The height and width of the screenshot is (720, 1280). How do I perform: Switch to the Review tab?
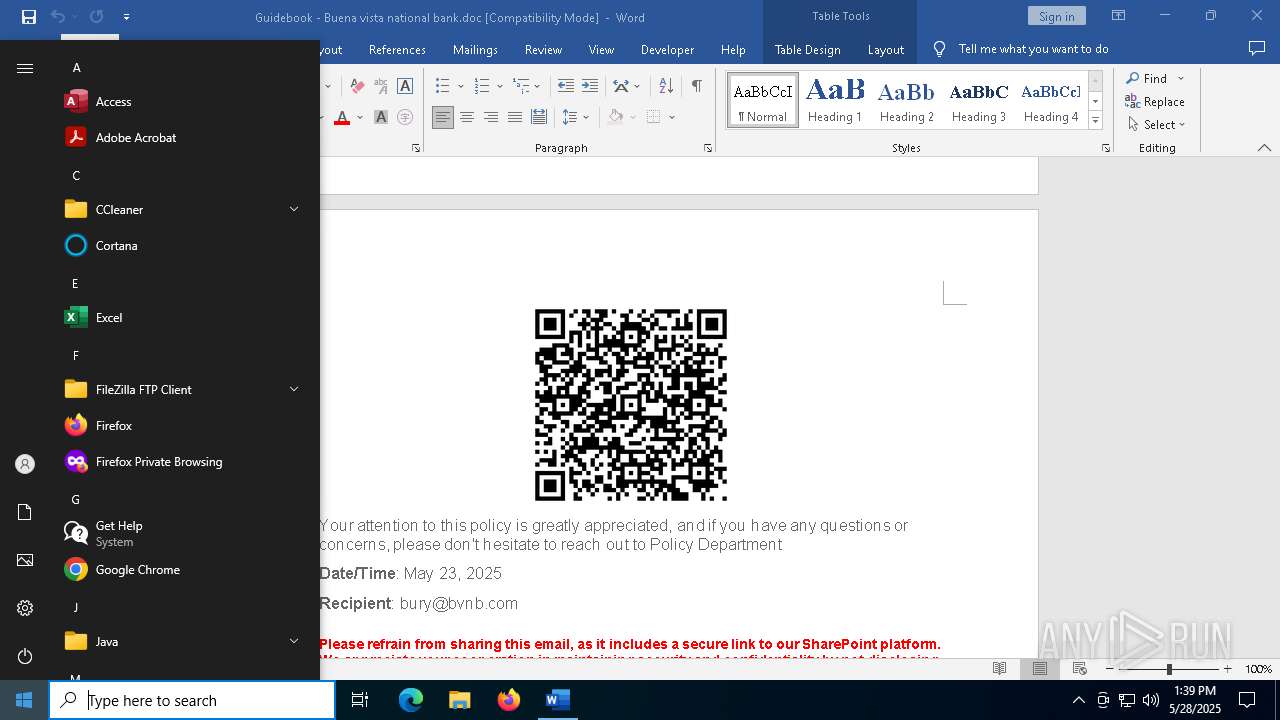coord(543,49)
